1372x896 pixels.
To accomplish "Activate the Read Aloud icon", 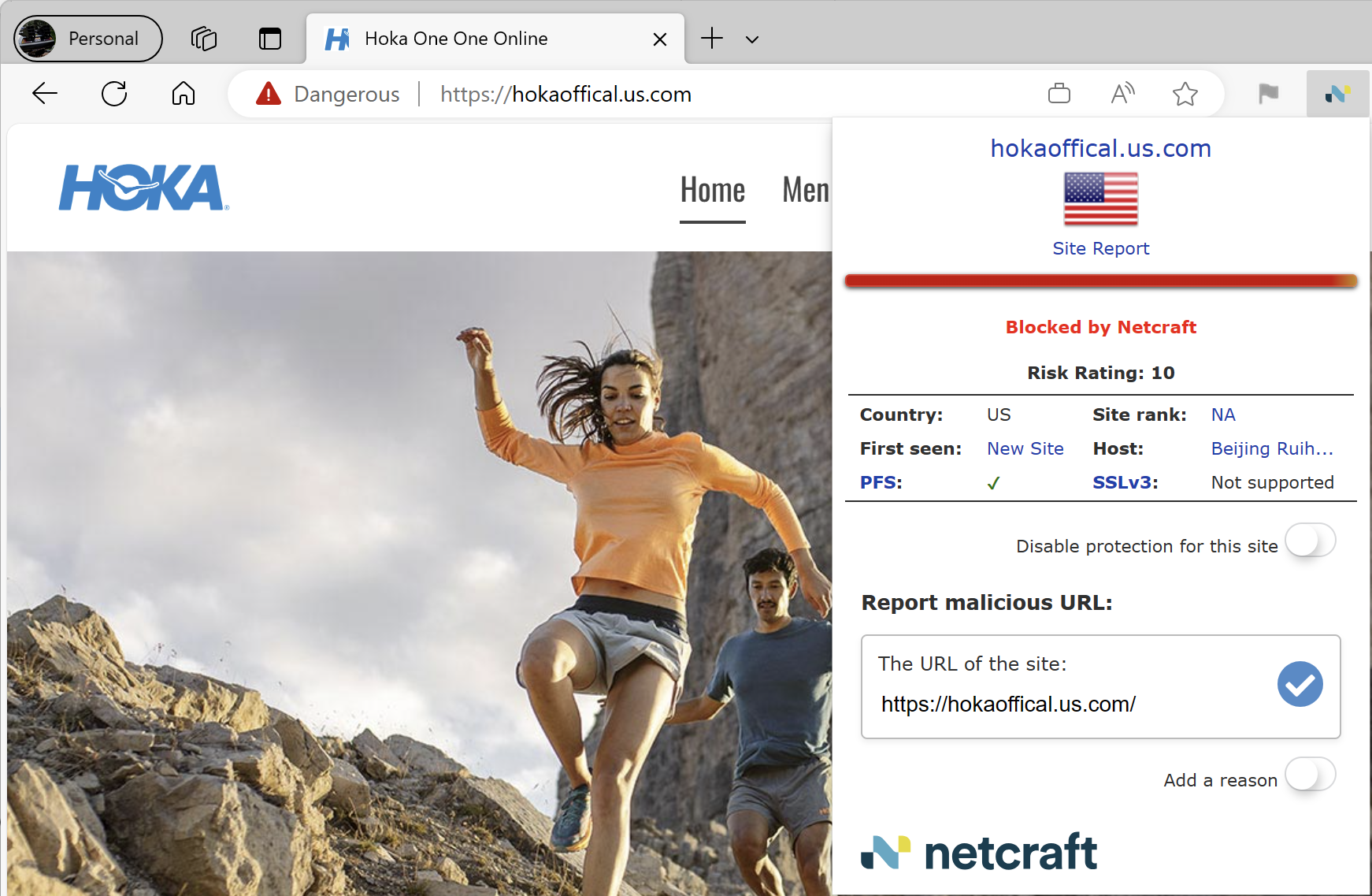I will click(x=1122, y=94).
